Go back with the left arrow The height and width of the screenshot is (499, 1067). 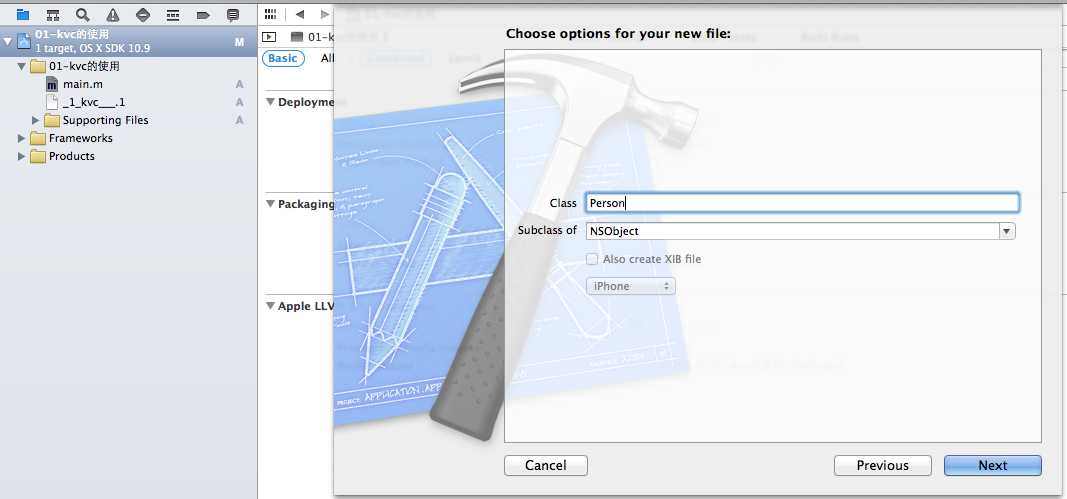299,14
